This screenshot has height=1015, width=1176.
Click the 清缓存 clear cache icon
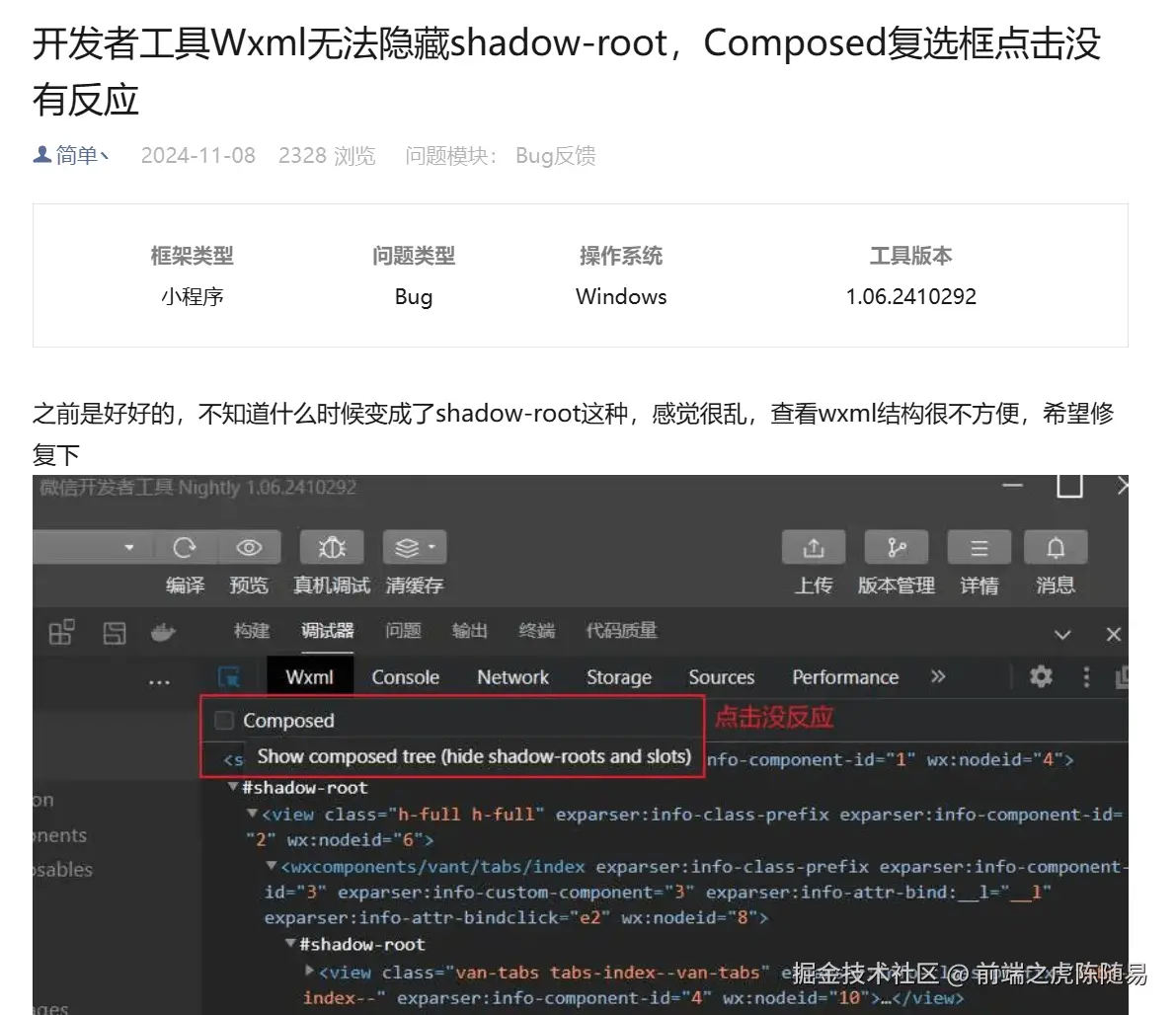click(407, 547)
